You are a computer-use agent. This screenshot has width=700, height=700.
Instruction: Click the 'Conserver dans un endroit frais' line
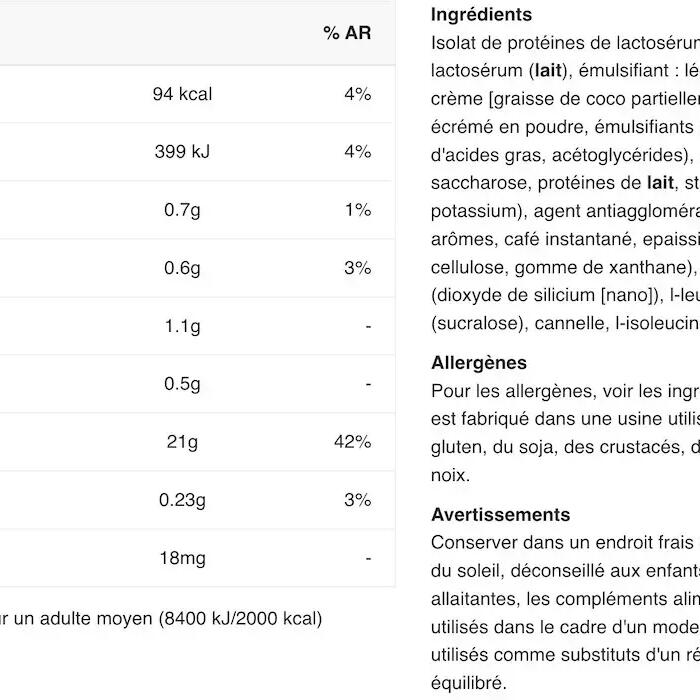point(562,543)
